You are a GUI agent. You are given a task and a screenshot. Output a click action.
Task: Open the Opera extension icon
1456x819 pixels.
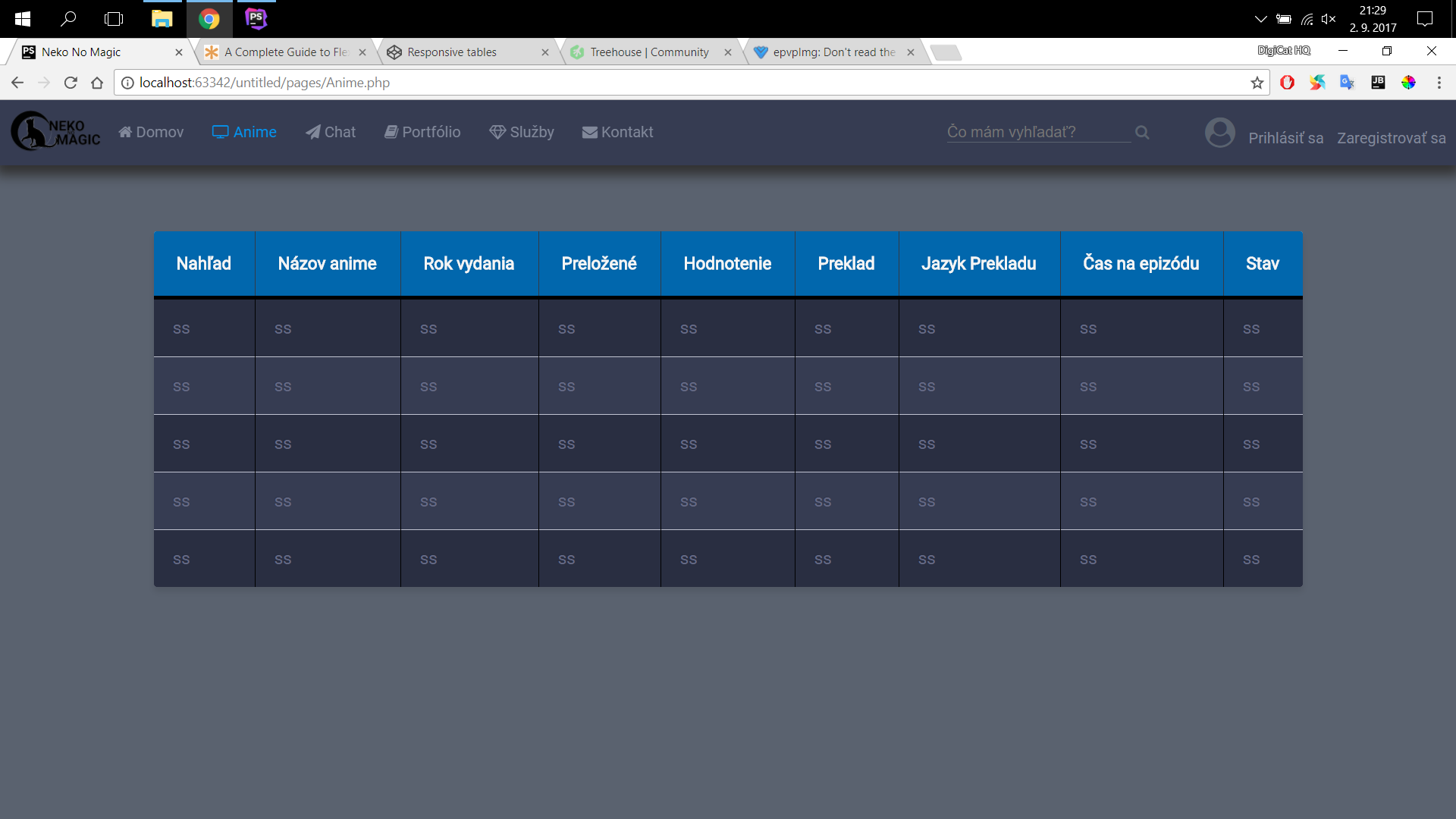point(1287,83)
